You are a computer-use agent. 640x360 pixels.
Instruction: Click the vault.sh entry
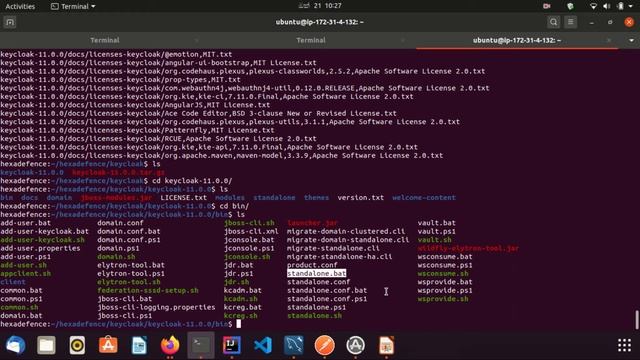pos(434,240)
